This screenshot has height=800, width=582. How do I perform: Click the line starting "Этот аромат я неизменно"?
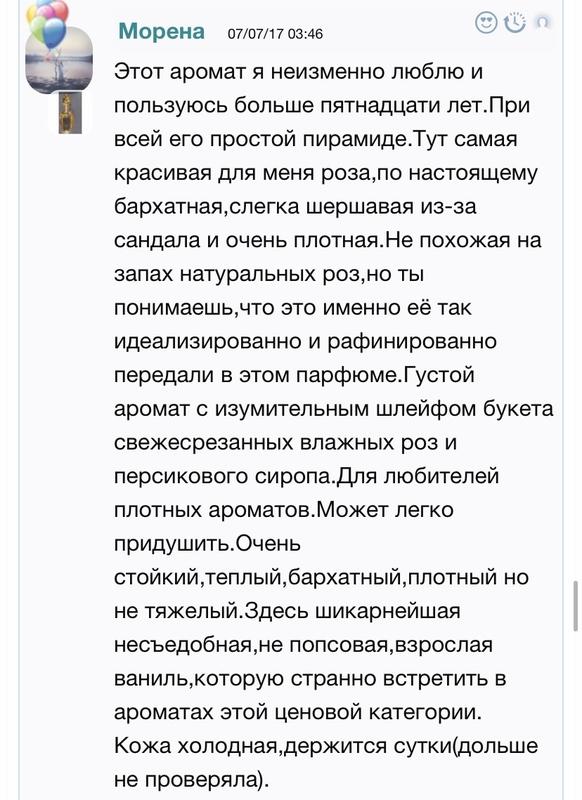pos(298,71)
